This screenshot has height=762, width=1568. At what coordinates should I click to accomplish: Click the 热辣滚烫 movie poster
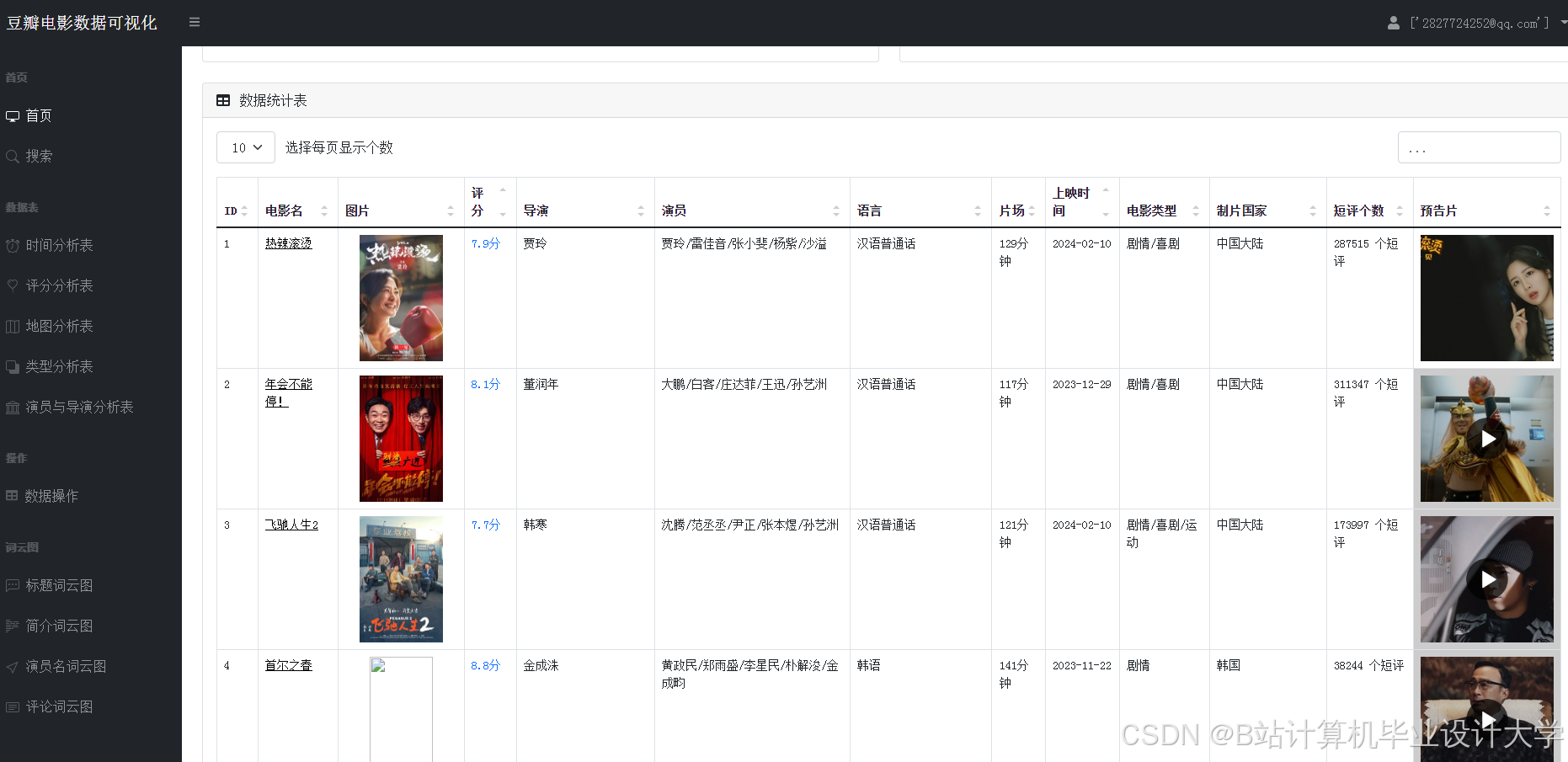click(x=401, y=298)
